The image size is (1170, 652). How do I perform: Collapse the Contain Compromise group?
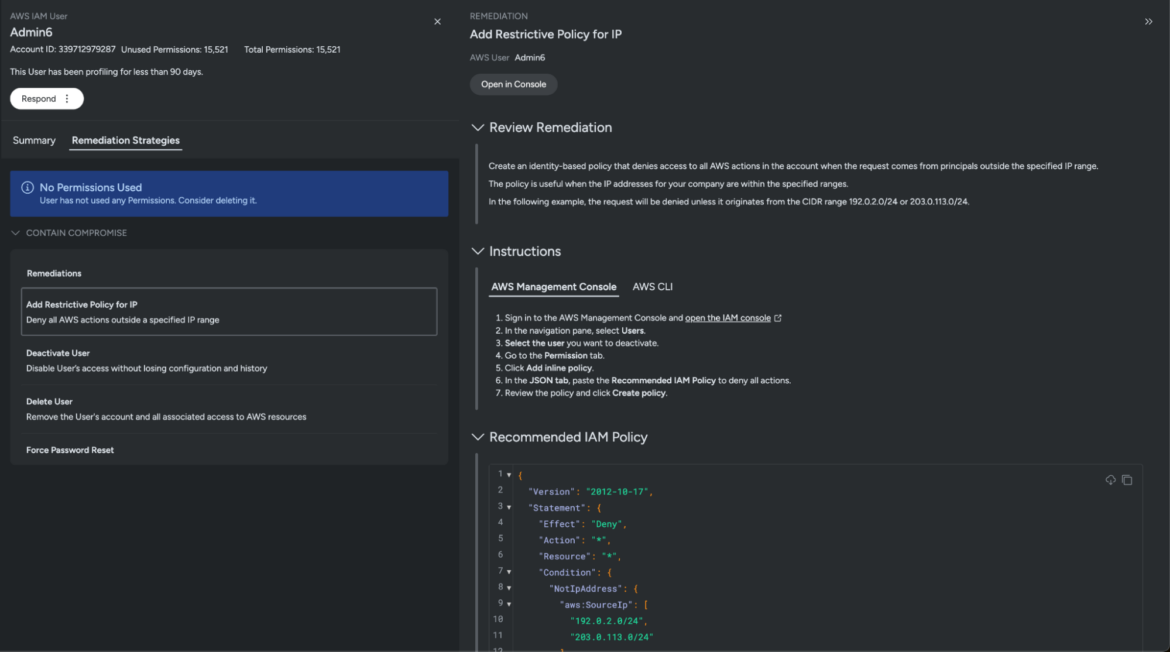tap(16, 233)
